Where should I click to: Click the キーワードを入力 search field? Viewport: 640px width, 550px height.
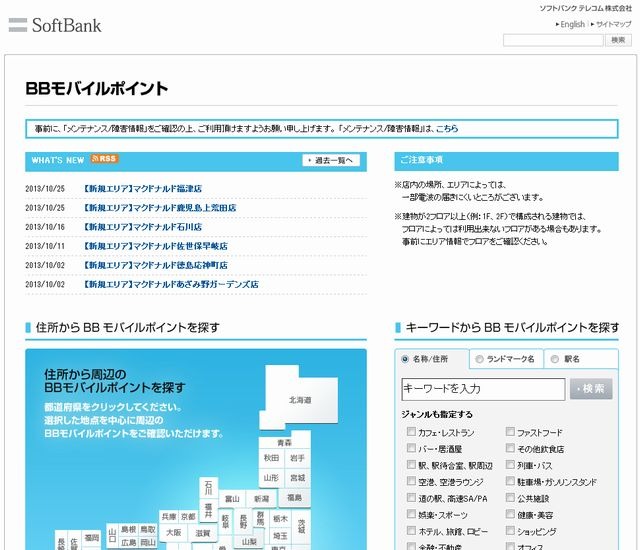[x=483, y=389]
